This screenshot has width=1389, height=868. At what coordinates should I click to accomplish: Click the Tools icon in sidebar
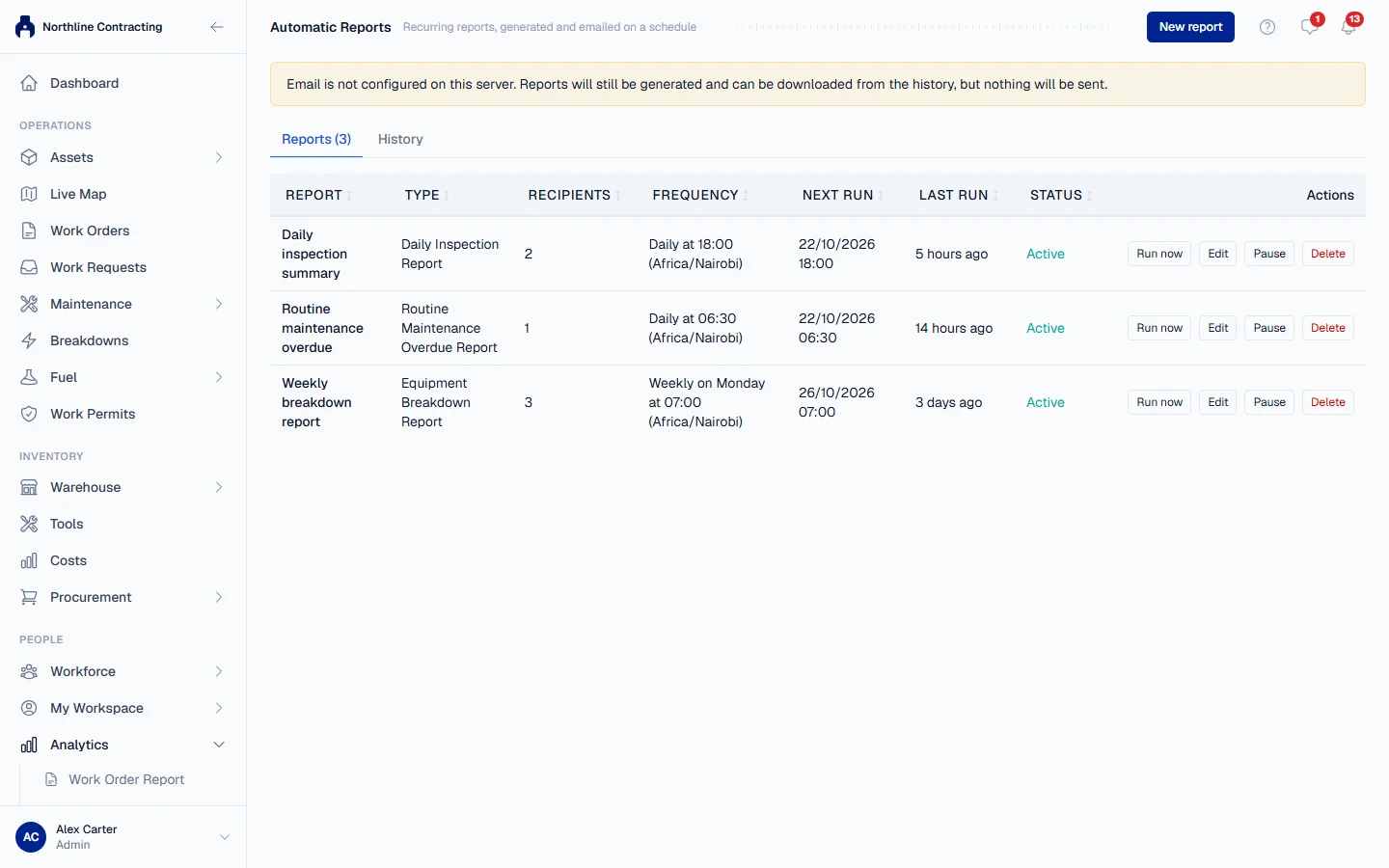[x=29, y=524]
